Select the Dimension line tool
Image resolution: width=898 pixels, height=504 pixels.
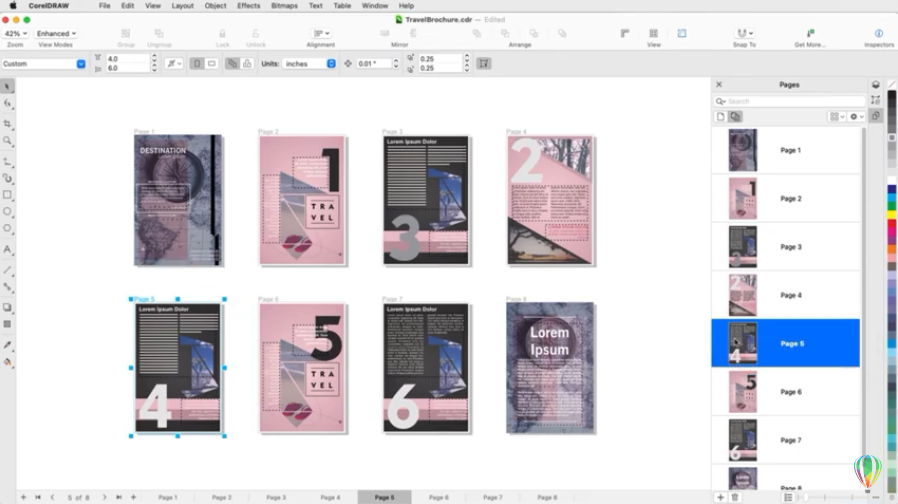7,270
